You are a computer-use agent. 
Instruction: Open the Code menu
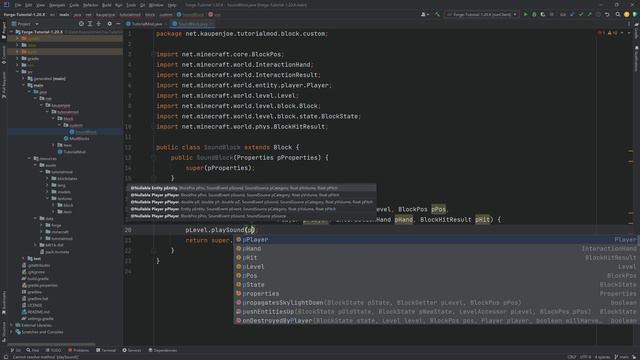click(x=74, y=5)
